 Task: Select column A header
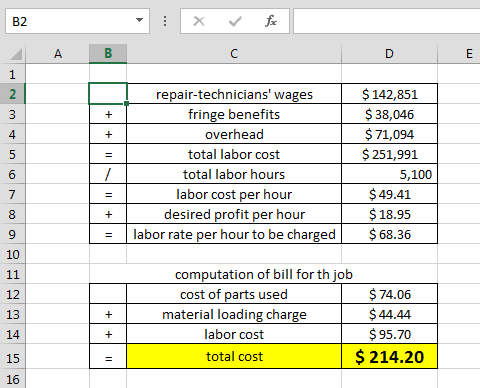pos(58,54)
